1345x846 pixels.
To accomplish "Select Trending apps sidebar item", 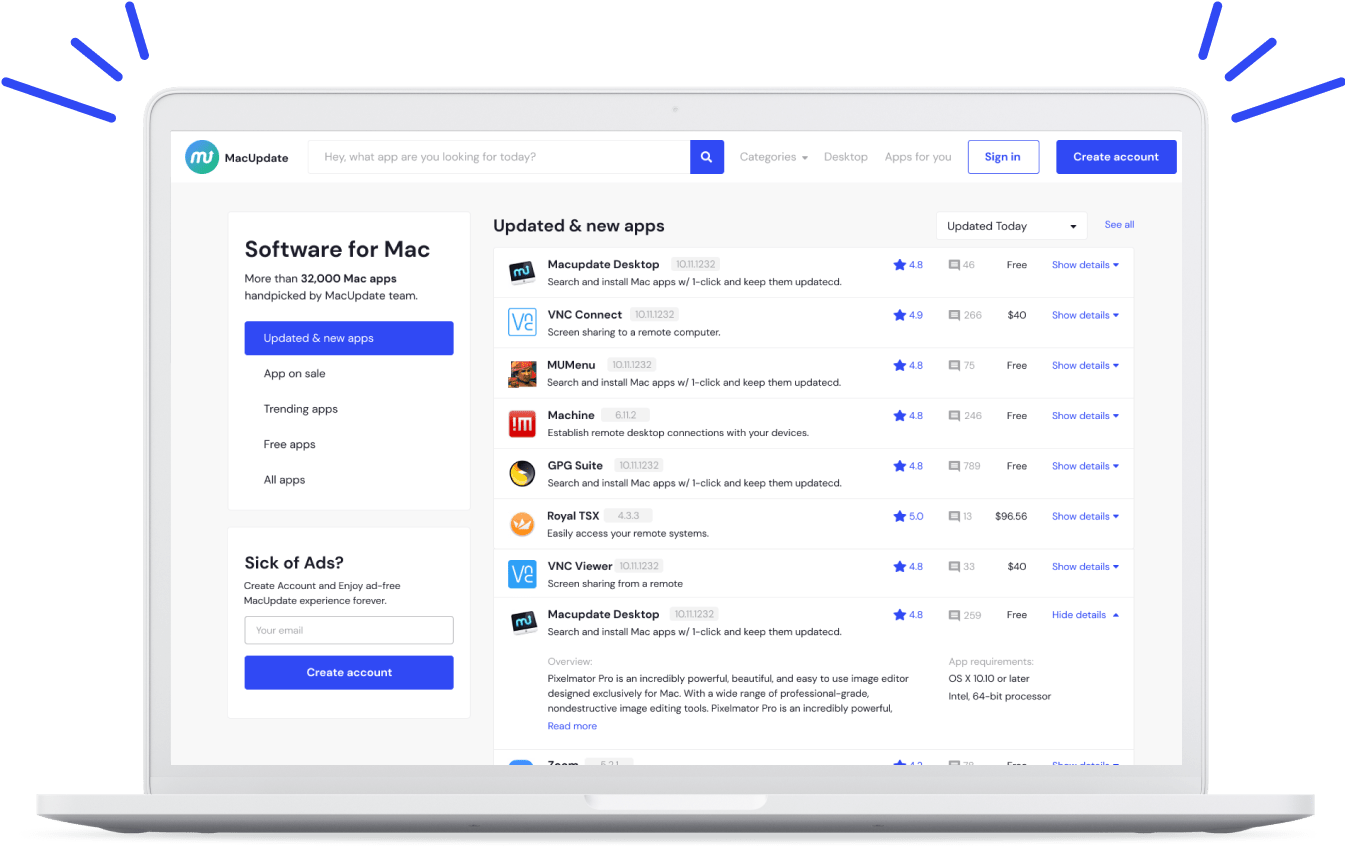I will [300, 409].
